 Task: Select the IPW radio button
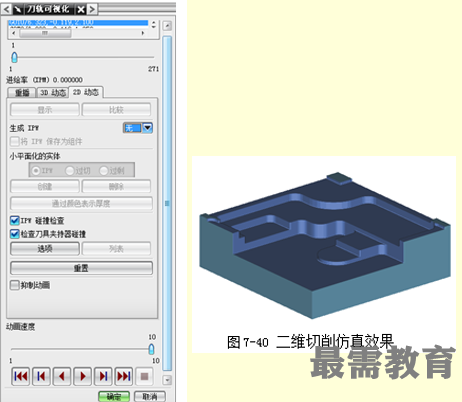point(35,171)
